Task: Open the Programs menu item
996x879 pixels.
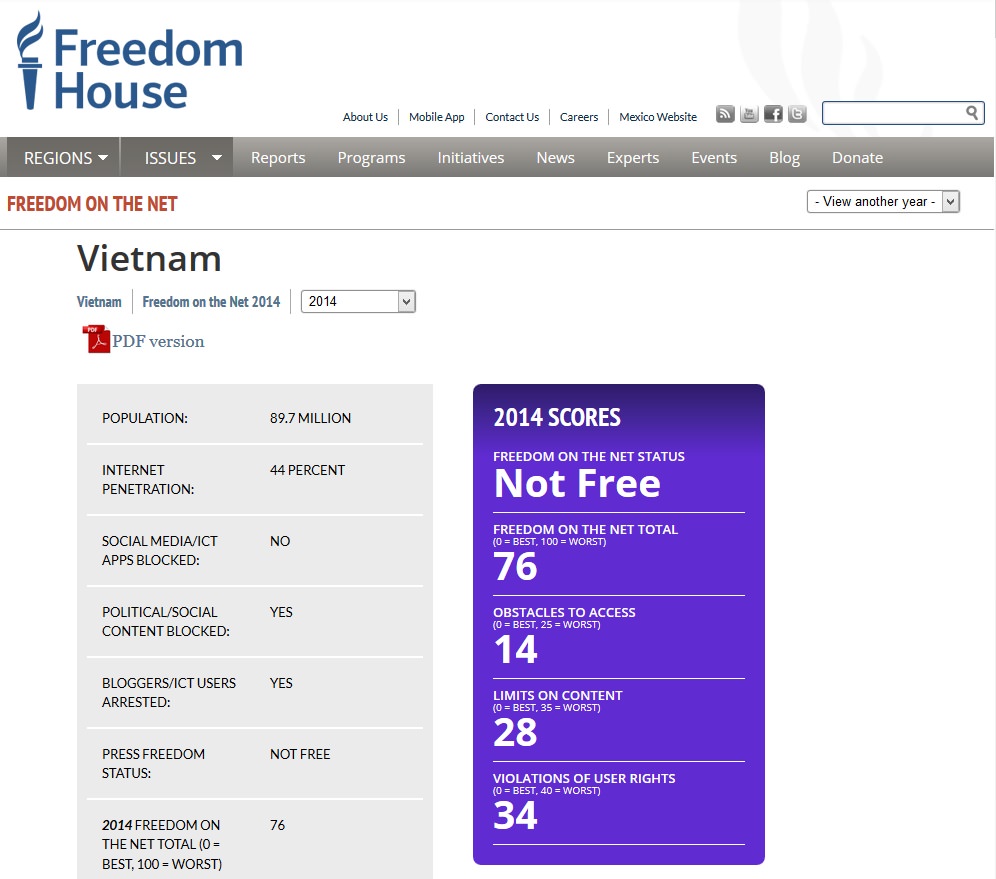Action: click(x=371, y=158)
